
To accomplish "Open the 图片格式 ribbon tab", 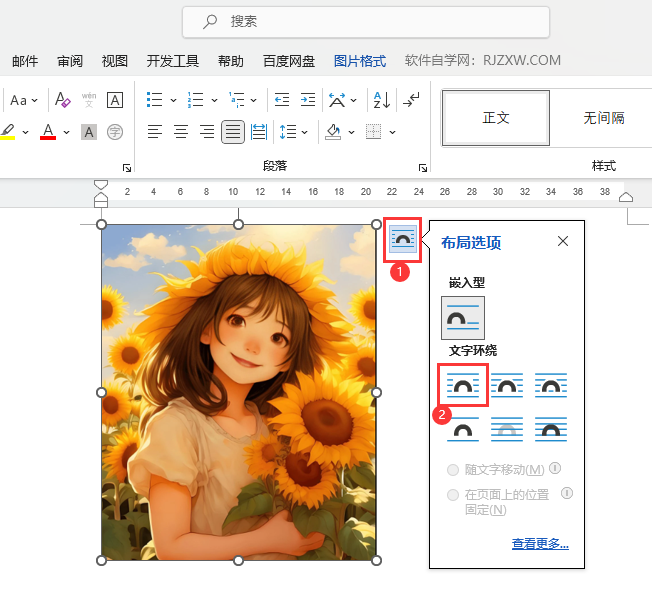I will [359, 61].
